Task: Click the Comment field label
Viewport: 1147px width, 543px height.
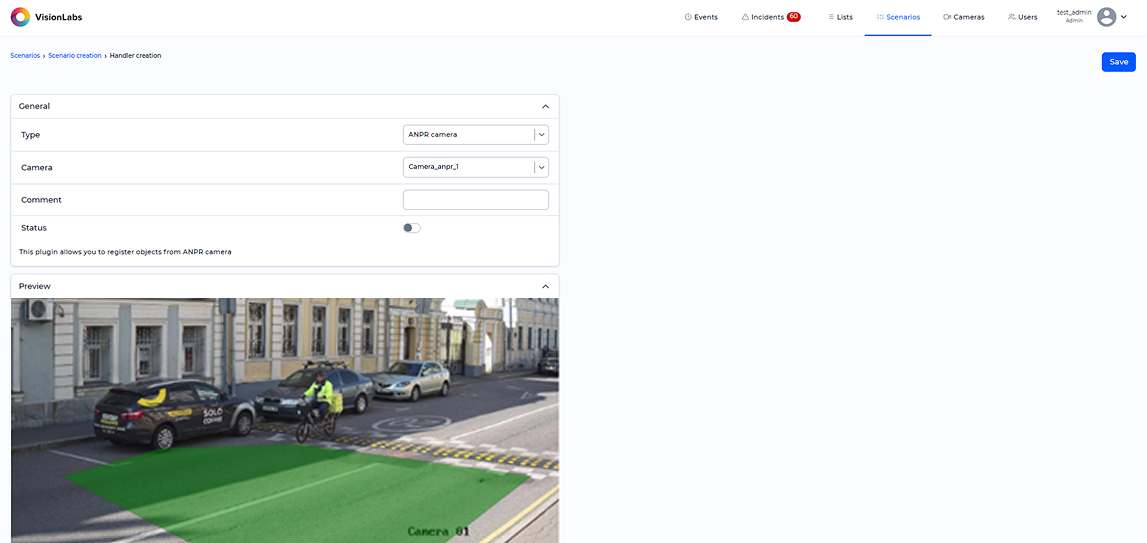Action: click(41, 200)
